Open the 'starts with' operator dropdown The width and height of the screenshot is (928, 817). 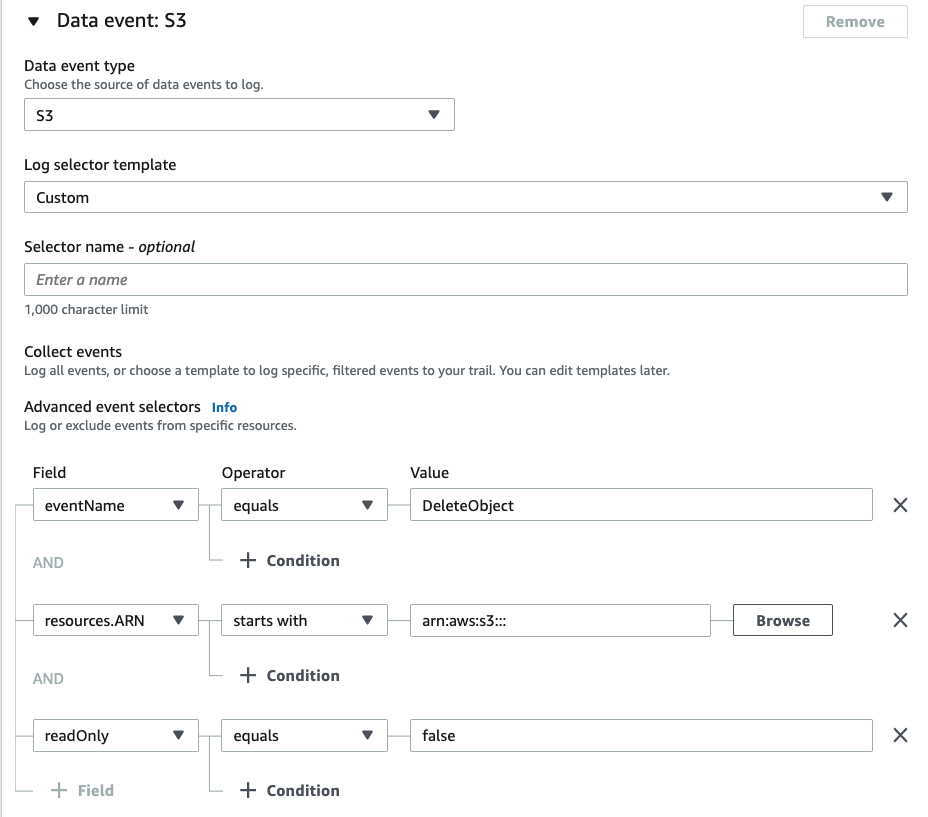tap(304, 620)
